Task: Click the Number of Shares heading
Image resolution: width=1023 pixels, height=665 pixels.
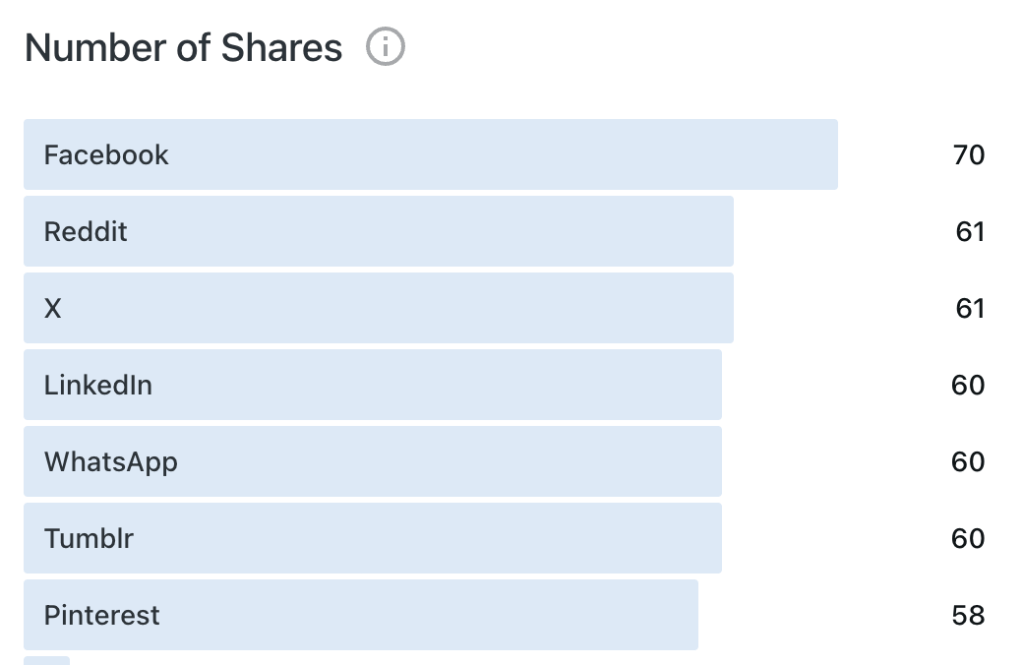Action: pyautogui.click(x=183, y=47)
